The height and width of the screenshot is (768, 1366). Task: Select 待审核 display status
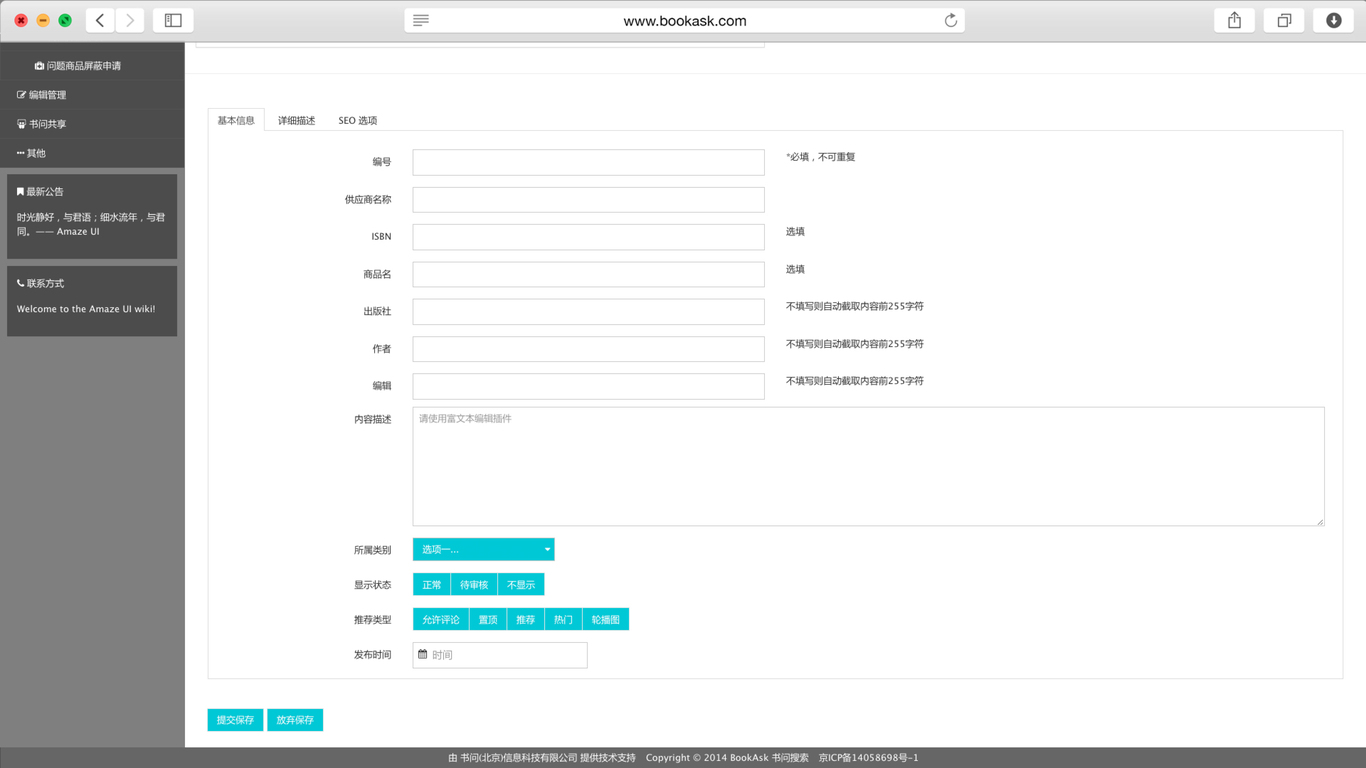coord(474,585)
